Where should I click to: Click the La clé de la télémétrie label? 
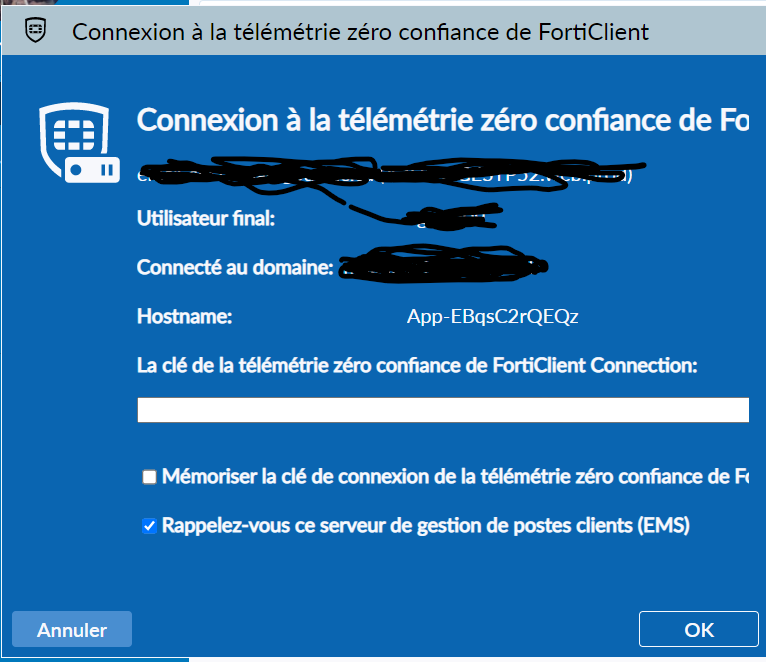tap(416, 365)
